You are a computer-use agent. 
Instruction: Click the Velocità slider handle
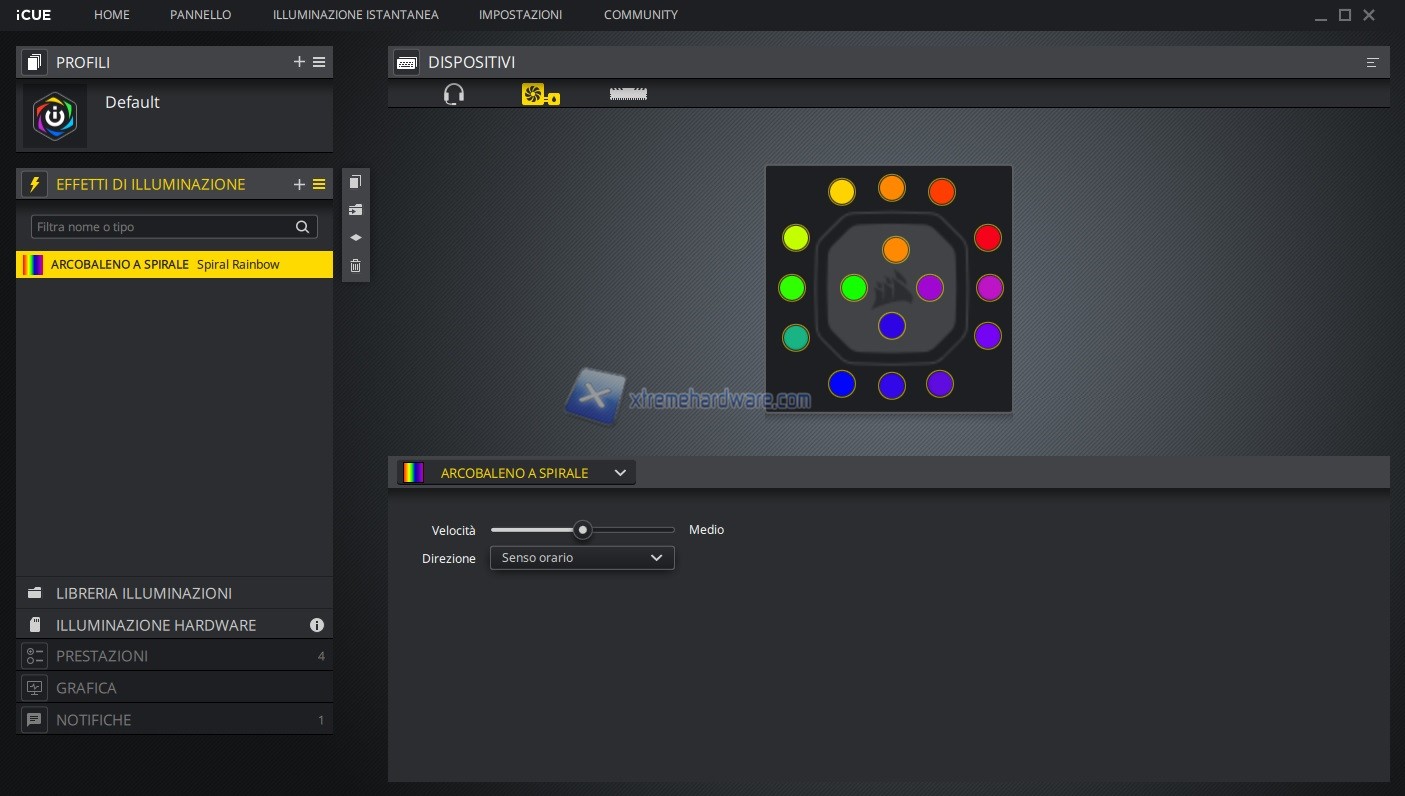point(582,530)
